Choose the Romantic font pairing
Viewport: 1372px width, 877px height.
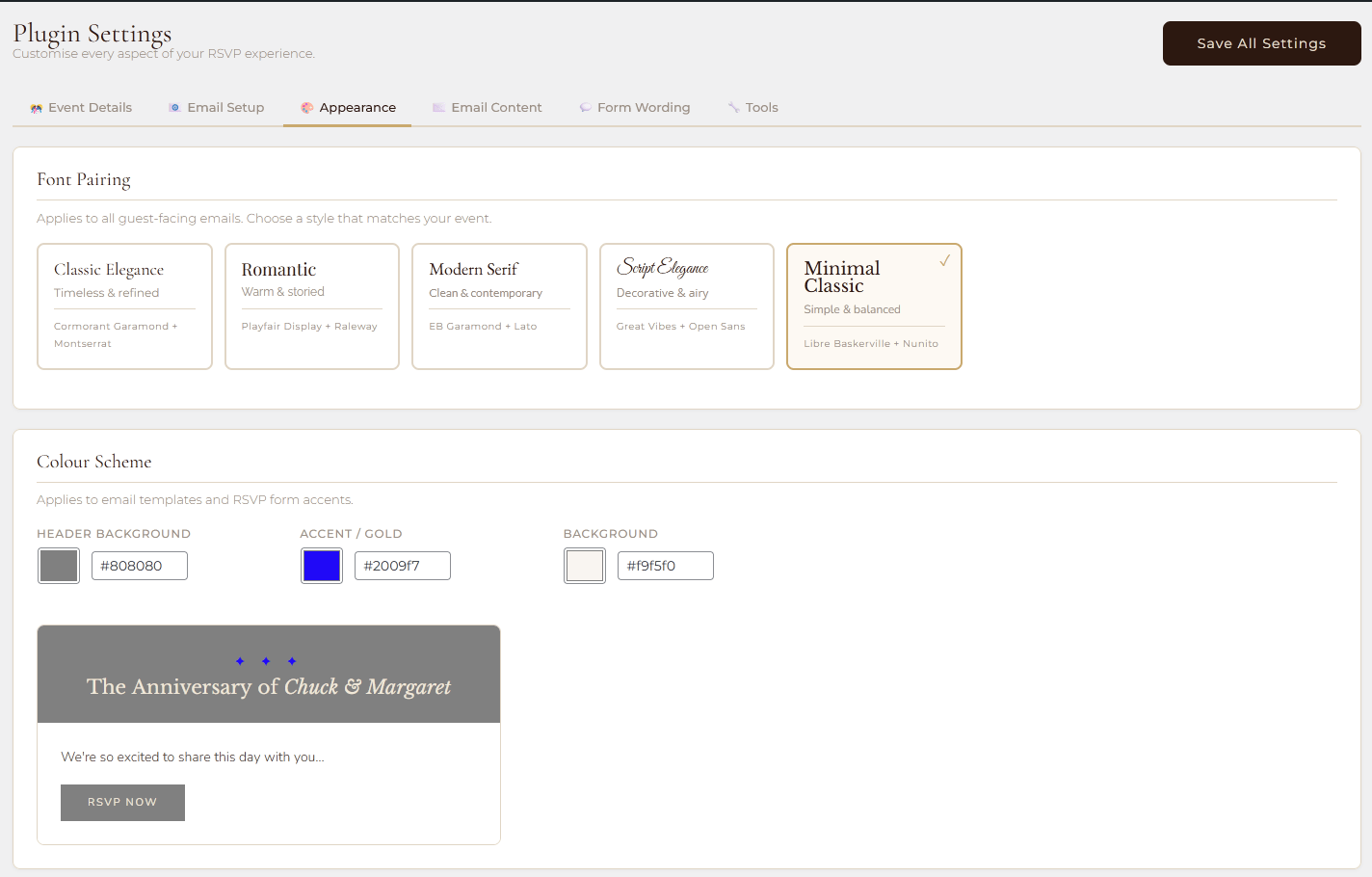coord(311,306)
